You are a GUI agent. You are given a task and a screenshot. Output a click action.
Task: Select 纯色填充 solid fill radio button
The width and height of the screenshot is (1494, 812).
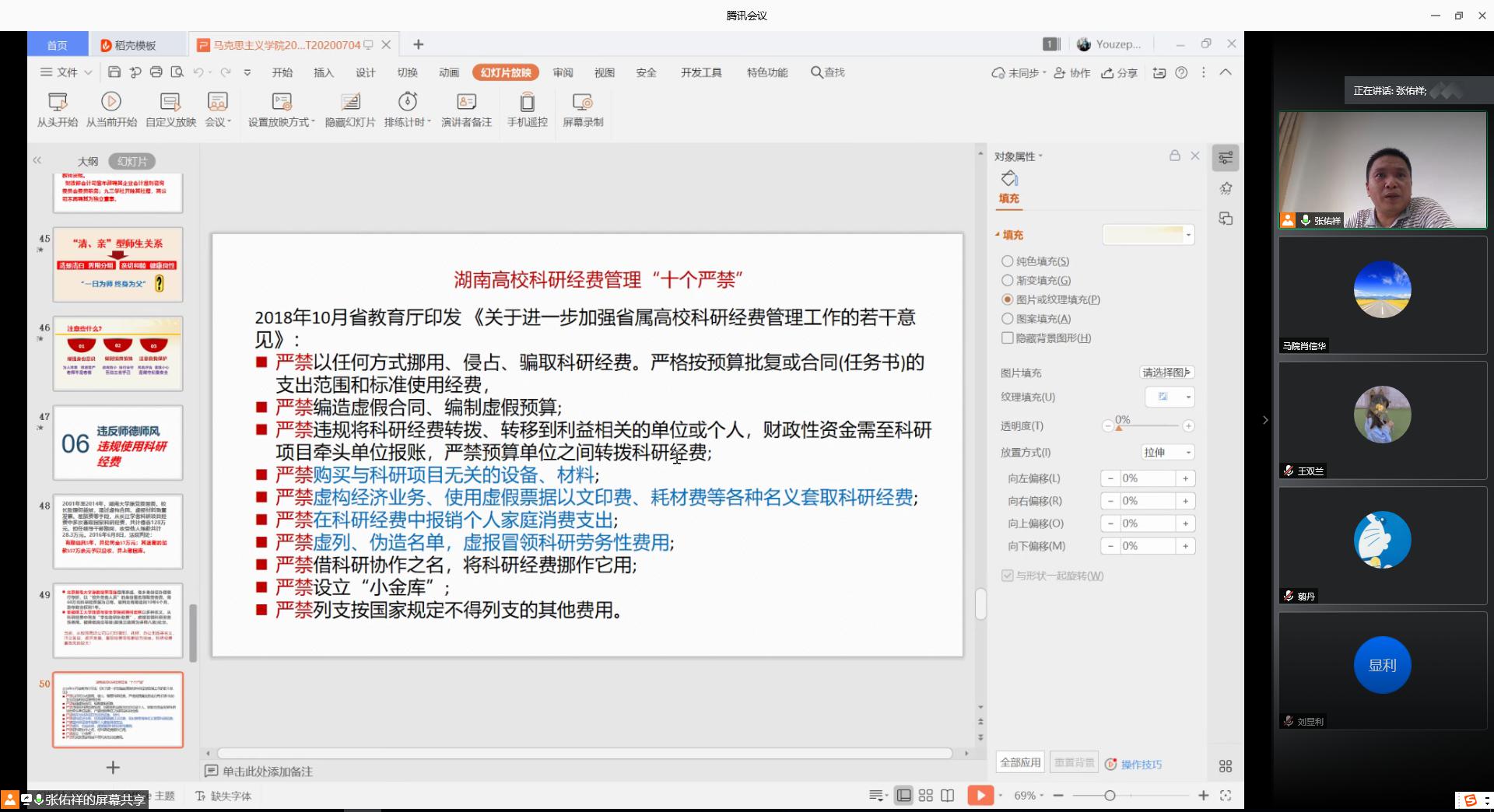coord(1008,261)
